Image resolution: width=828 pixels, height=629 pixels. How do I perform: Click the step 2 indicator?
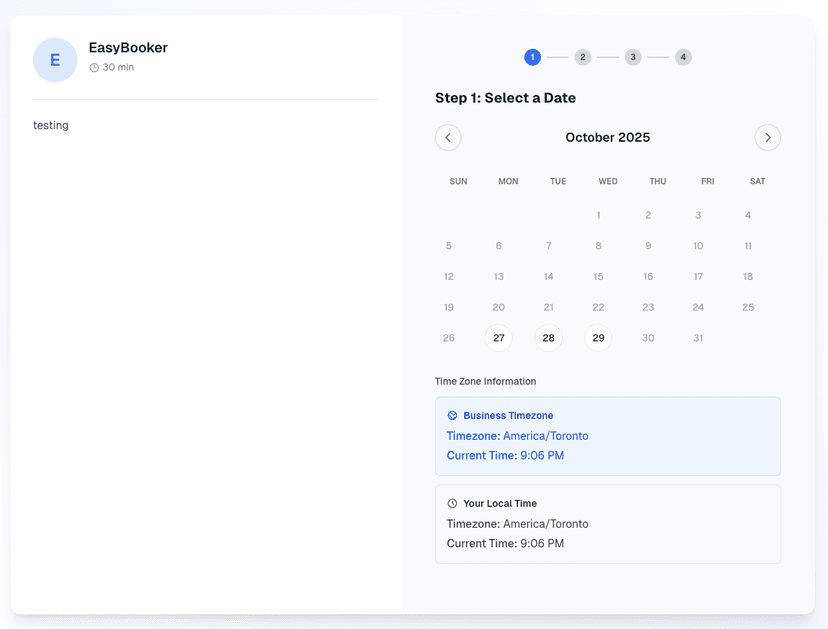[x=583, y=57]
